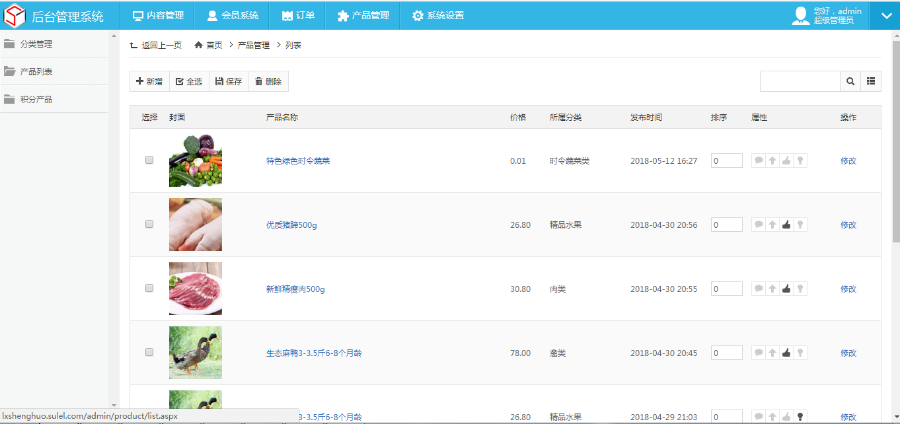Open the admin user avatar icon

tap(800, 15)
